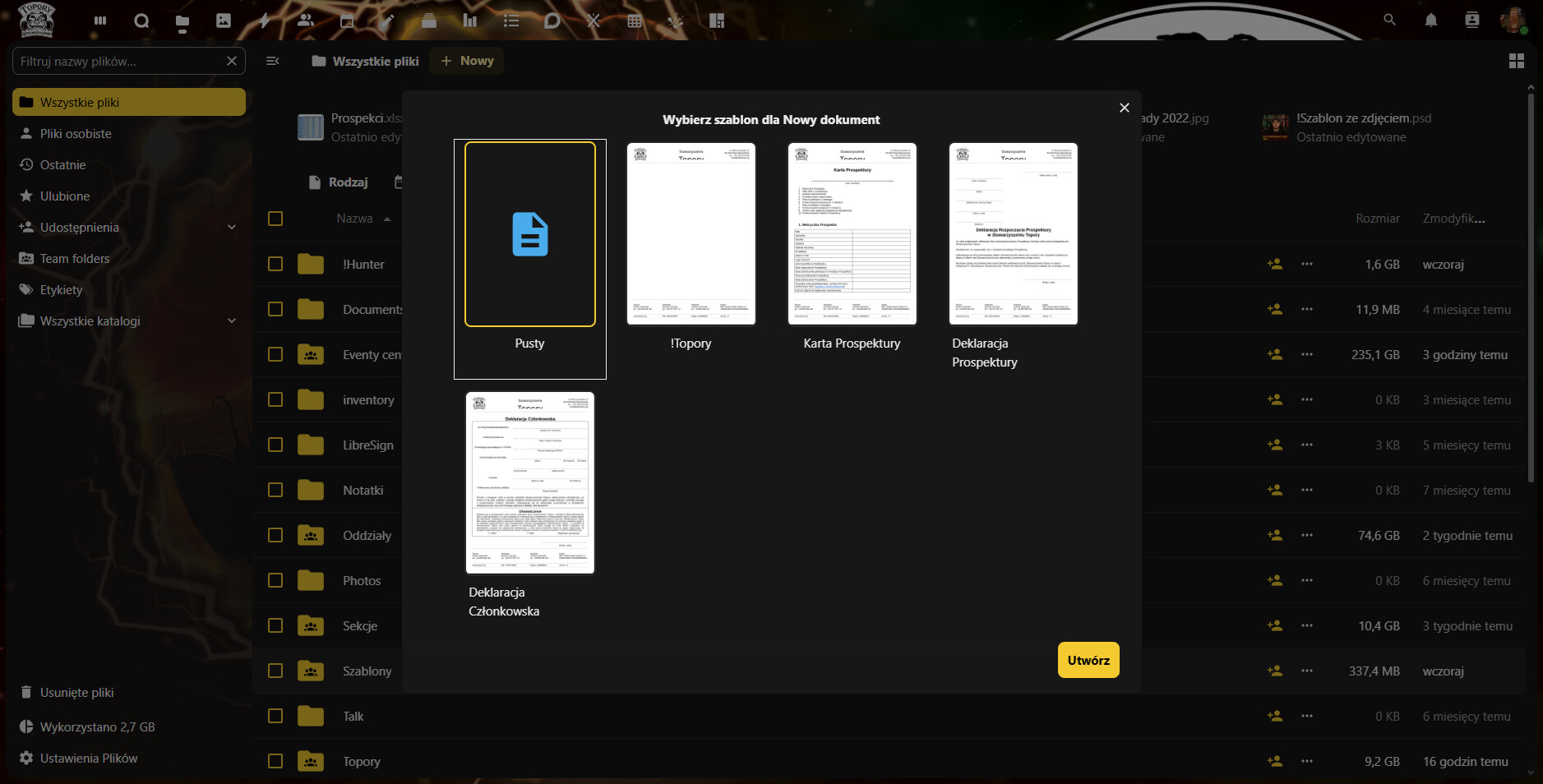Expand the Udostępnienia section chevron
Screen dimensions: 1543x784
(x=232, y=228)
